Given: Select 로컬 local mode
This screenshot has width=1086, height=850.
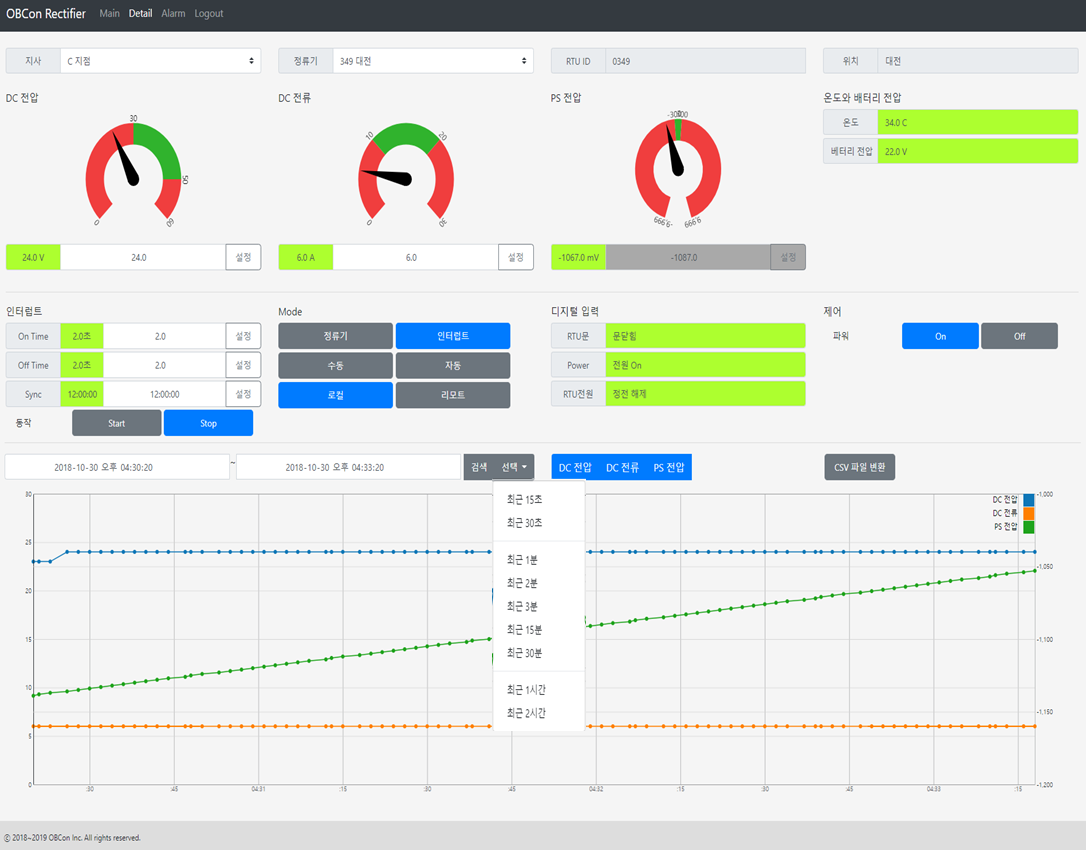Looking at the screenshot, I should click(335, 395).
